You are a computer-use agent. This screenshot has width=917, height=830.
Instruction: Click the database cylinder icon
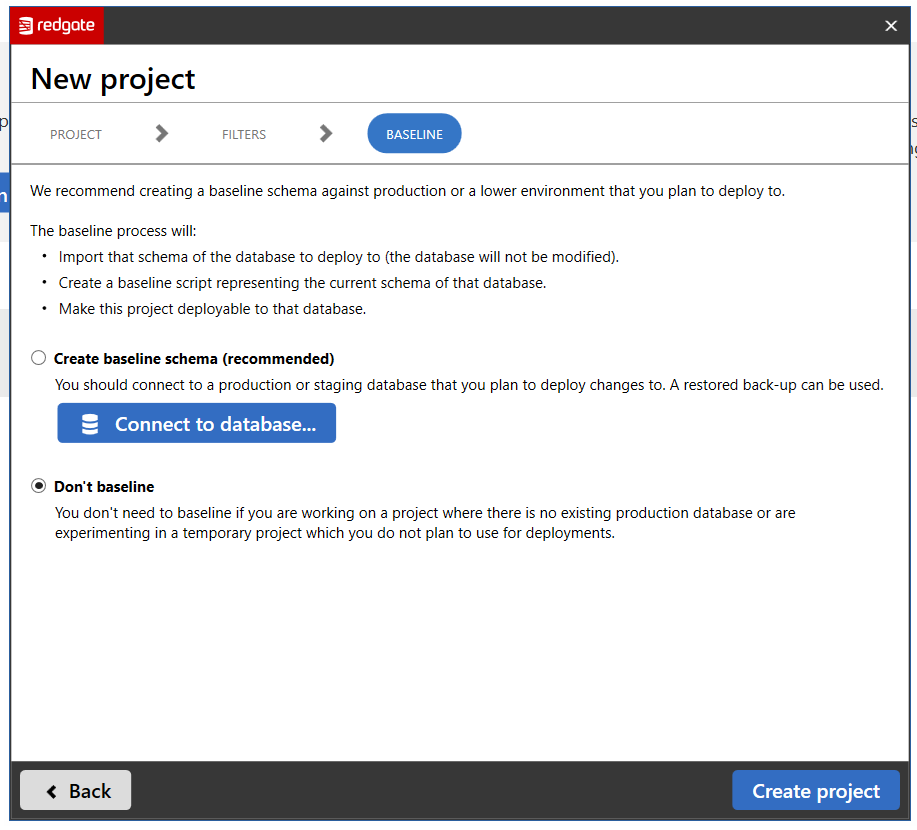(90, 424)
